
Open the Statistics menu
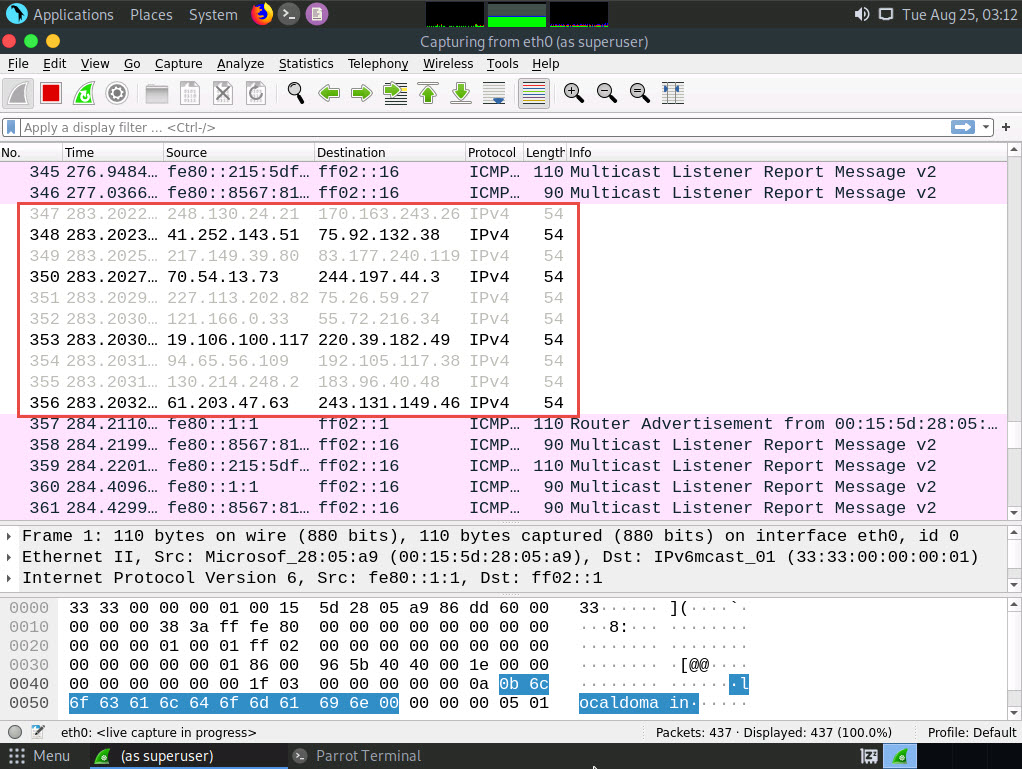pyautogui.click(x=306, y=64)
